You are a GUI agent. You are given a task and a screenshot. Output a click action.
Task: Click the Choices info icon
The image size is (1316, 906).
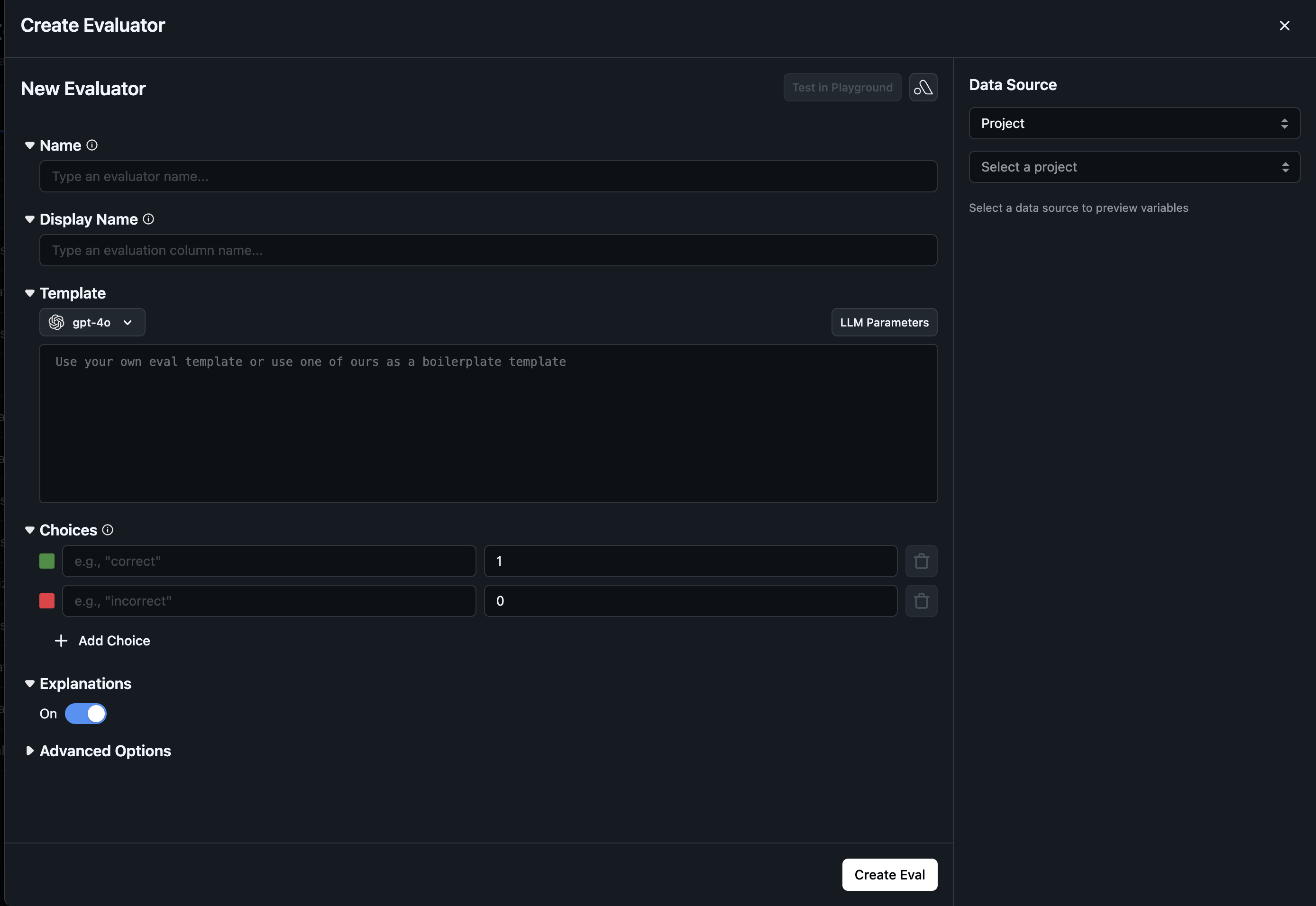click(x=107, y=530)
